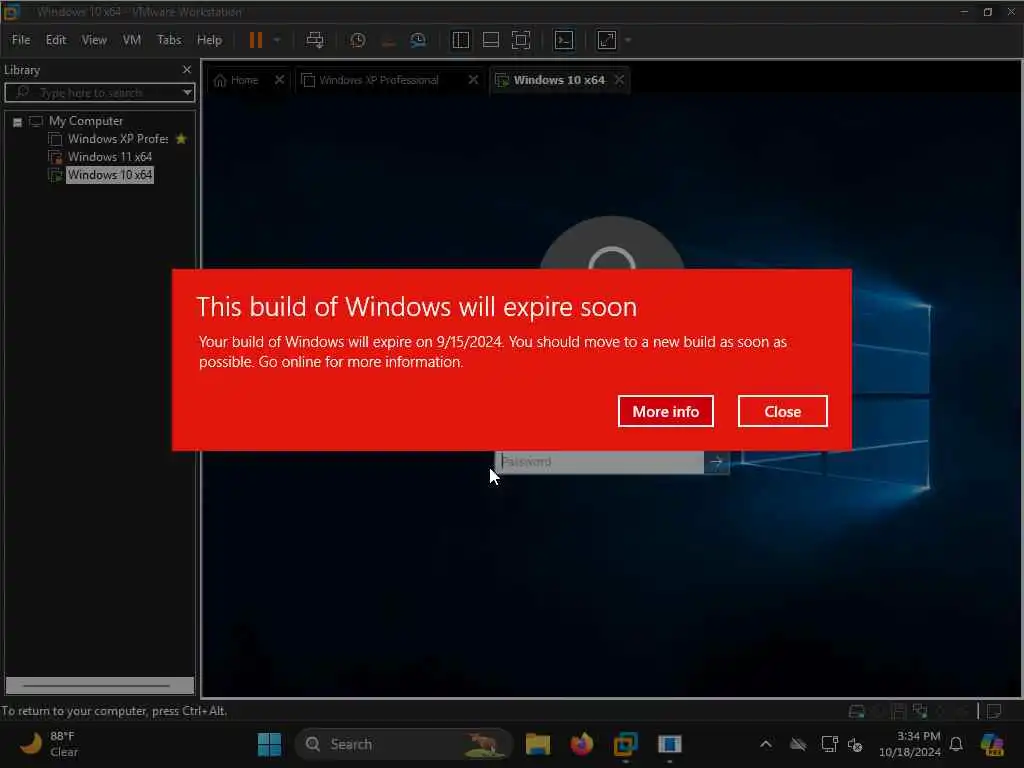Click the password submit arrow button
Screen dimensions: 1024x768
[716, 462]
